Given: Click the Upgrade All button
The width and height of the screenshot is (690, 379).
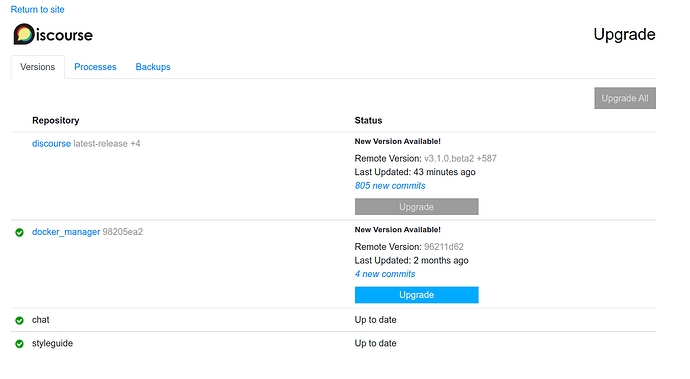Looking at the screenshot, I should coord(625,98).
